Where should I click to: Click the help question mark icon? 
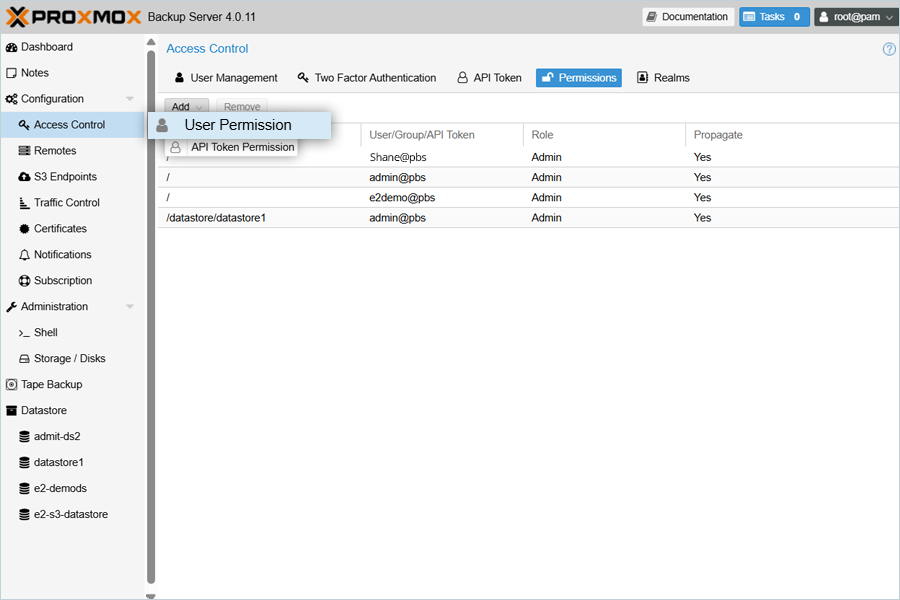[889, 49]
